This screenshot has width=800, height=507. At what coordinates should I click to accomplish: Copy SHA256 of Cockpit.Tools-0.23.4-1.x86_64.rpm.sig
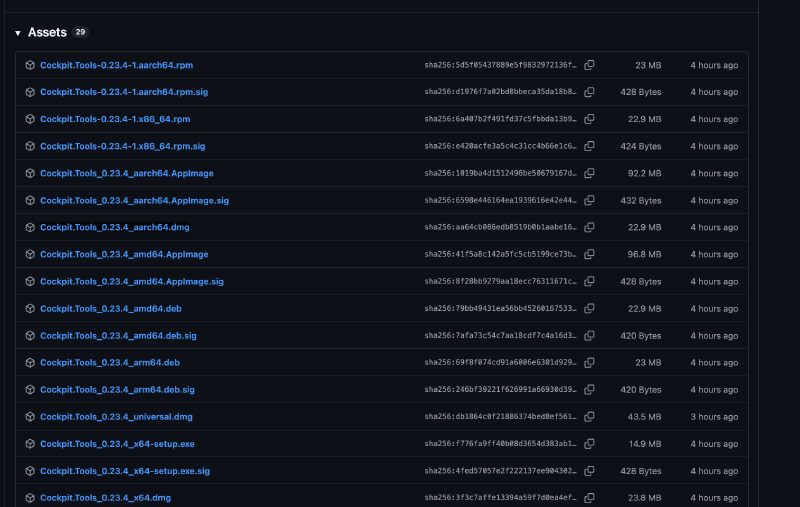[589, 146]
